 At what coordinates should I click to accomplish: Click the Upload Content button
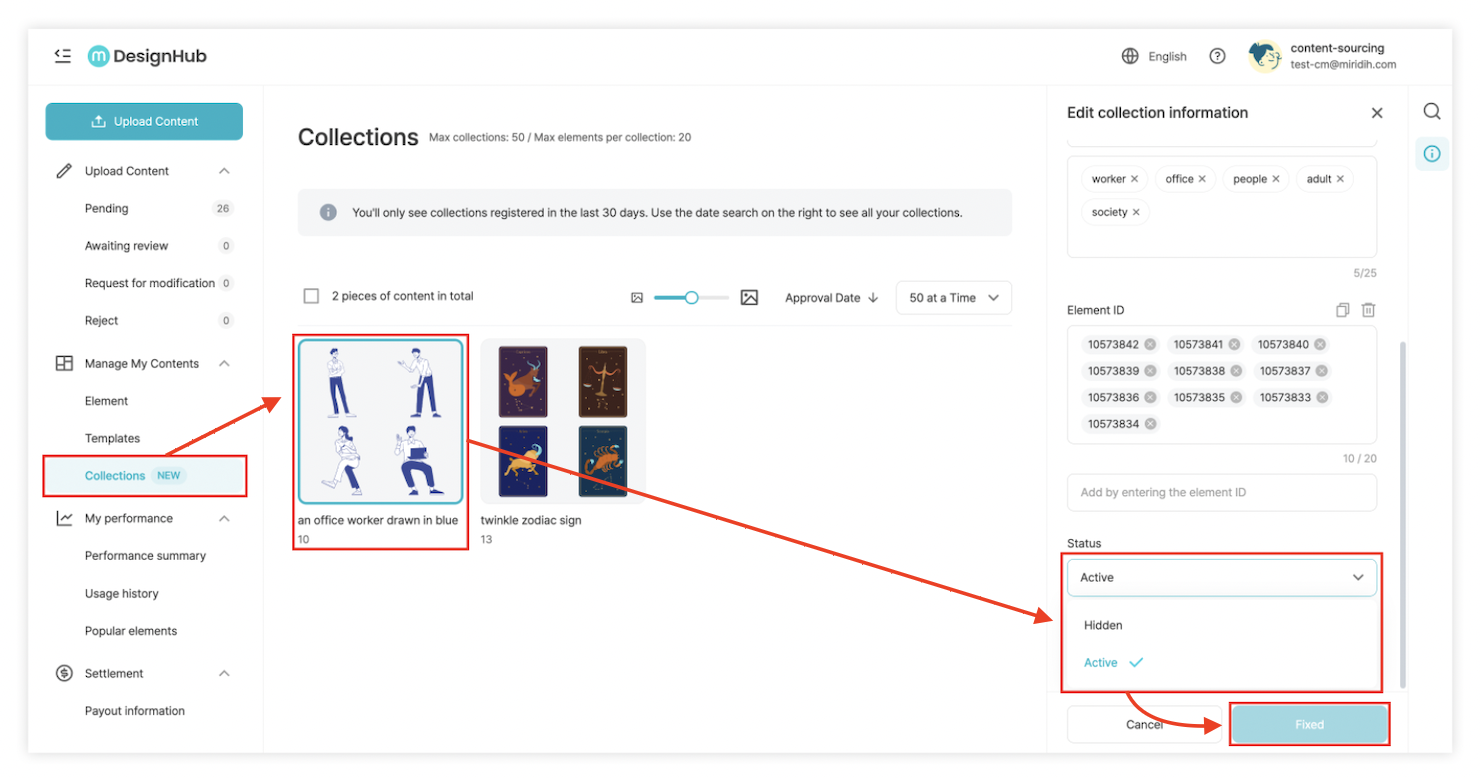pyautogui.click(x=144, y=121)
